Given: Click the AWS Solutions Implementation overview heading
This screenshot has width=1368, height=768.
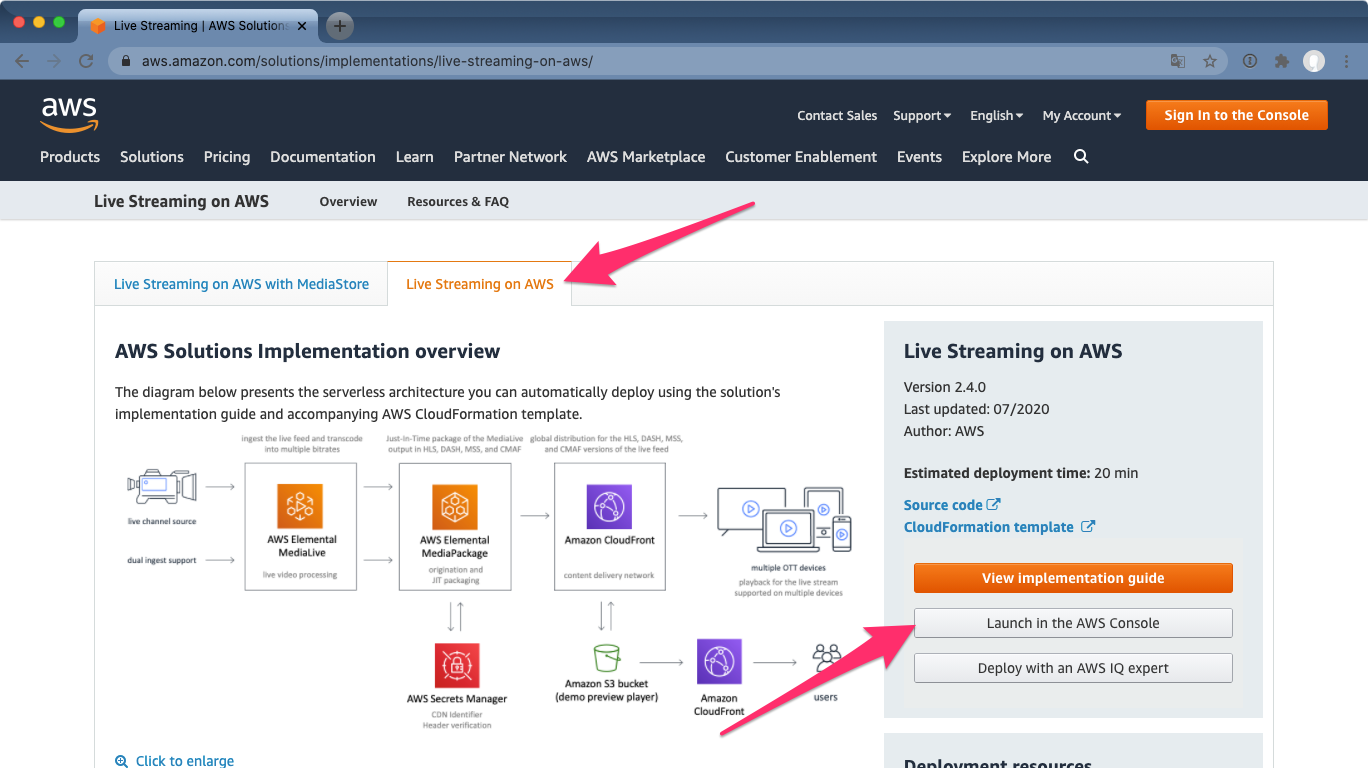Looking at the screenshot, I should click(x=308, y=351).
